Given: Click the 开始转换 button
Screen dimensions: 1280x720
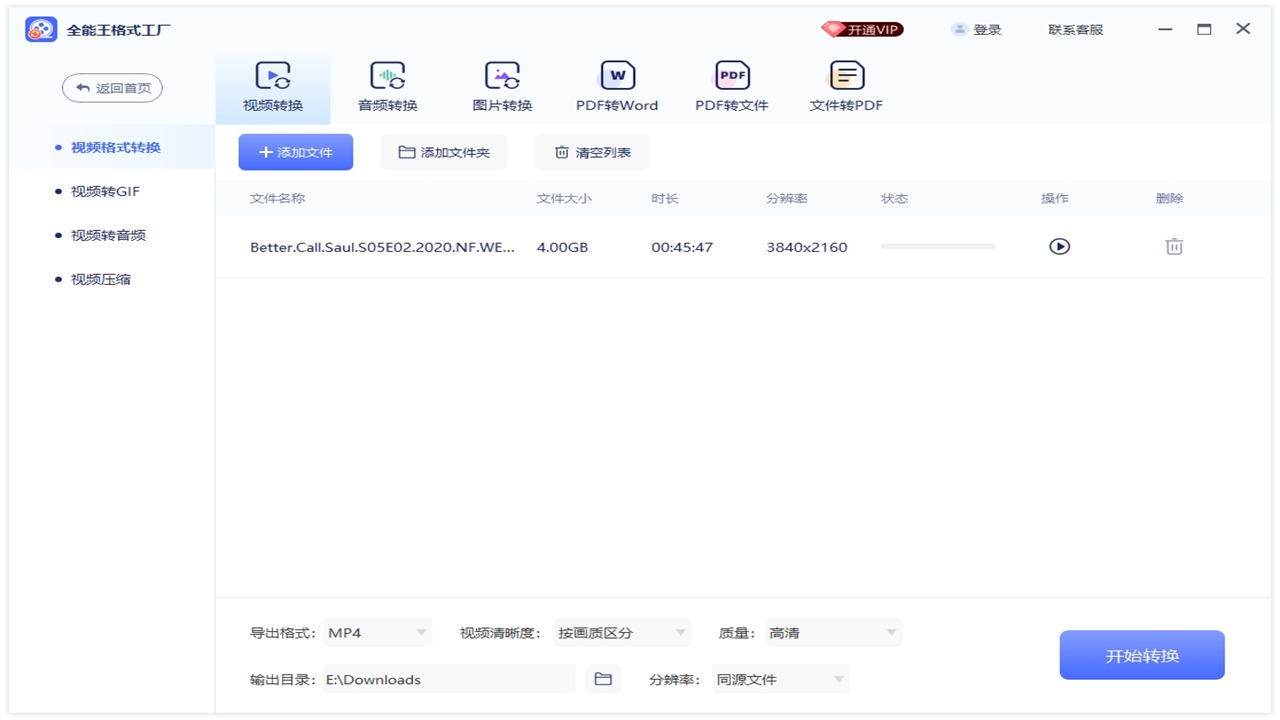Looking at the screenshot, I should [1141, 654].
